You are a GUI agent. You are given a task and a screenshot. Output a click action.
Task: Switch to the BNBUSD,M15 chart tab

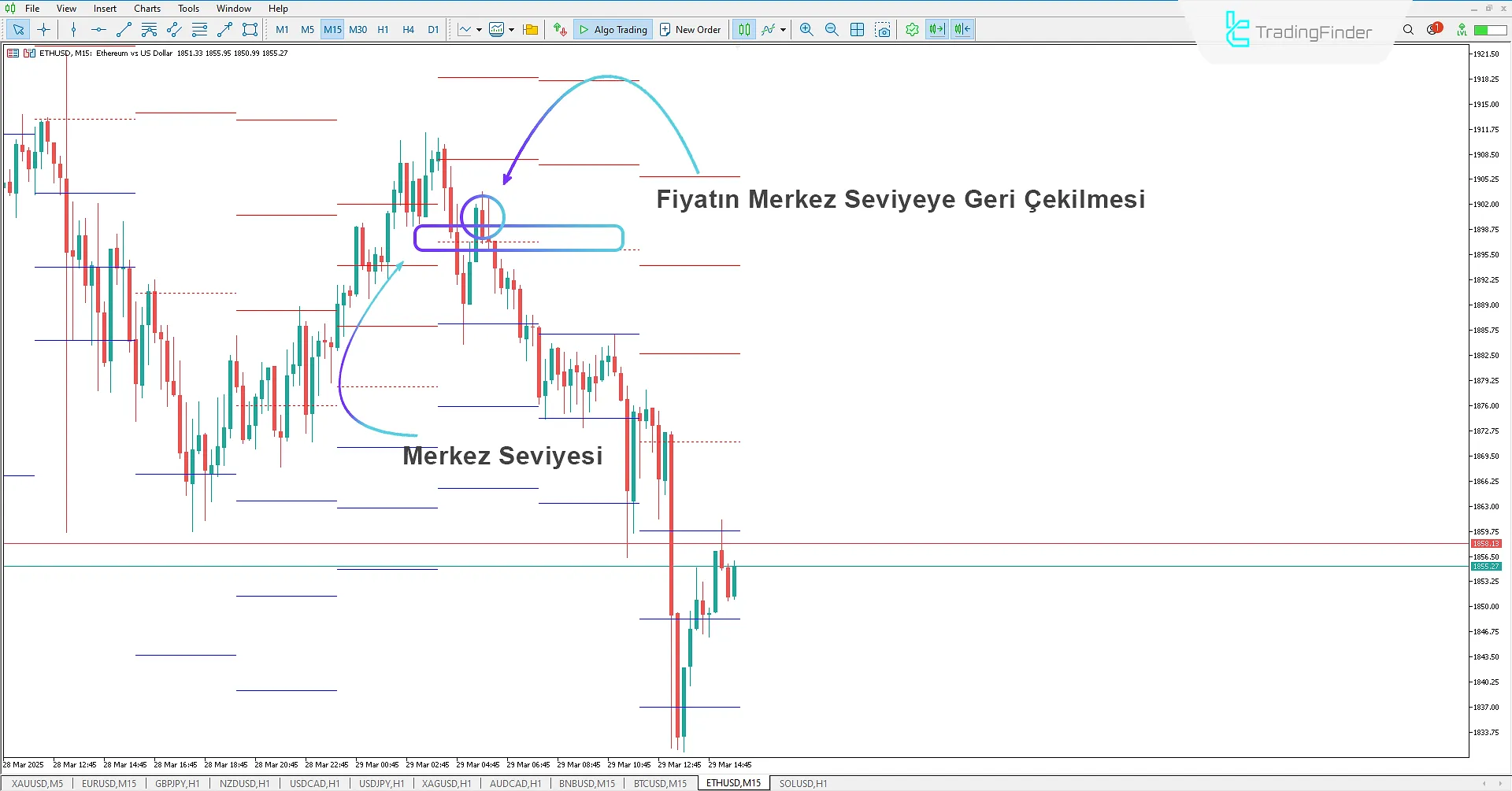(587, 783)
